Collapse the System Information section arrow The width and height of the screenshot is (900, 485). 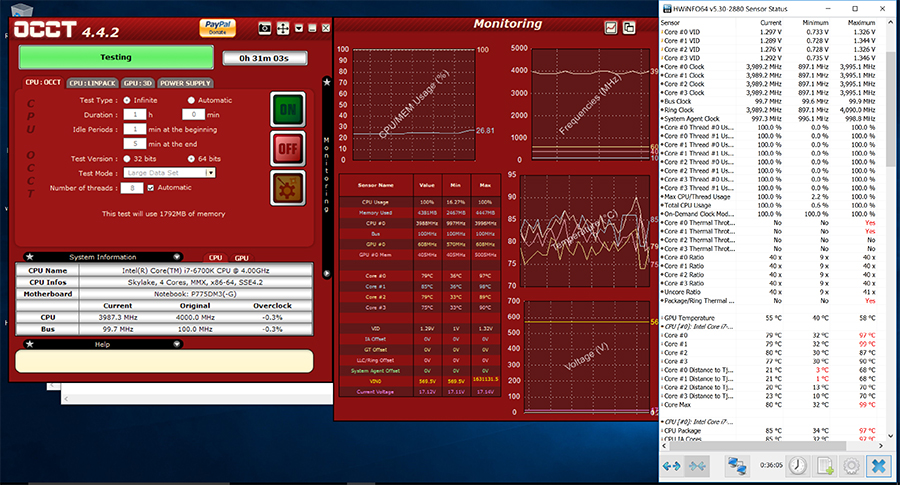[x=177, y=257]
